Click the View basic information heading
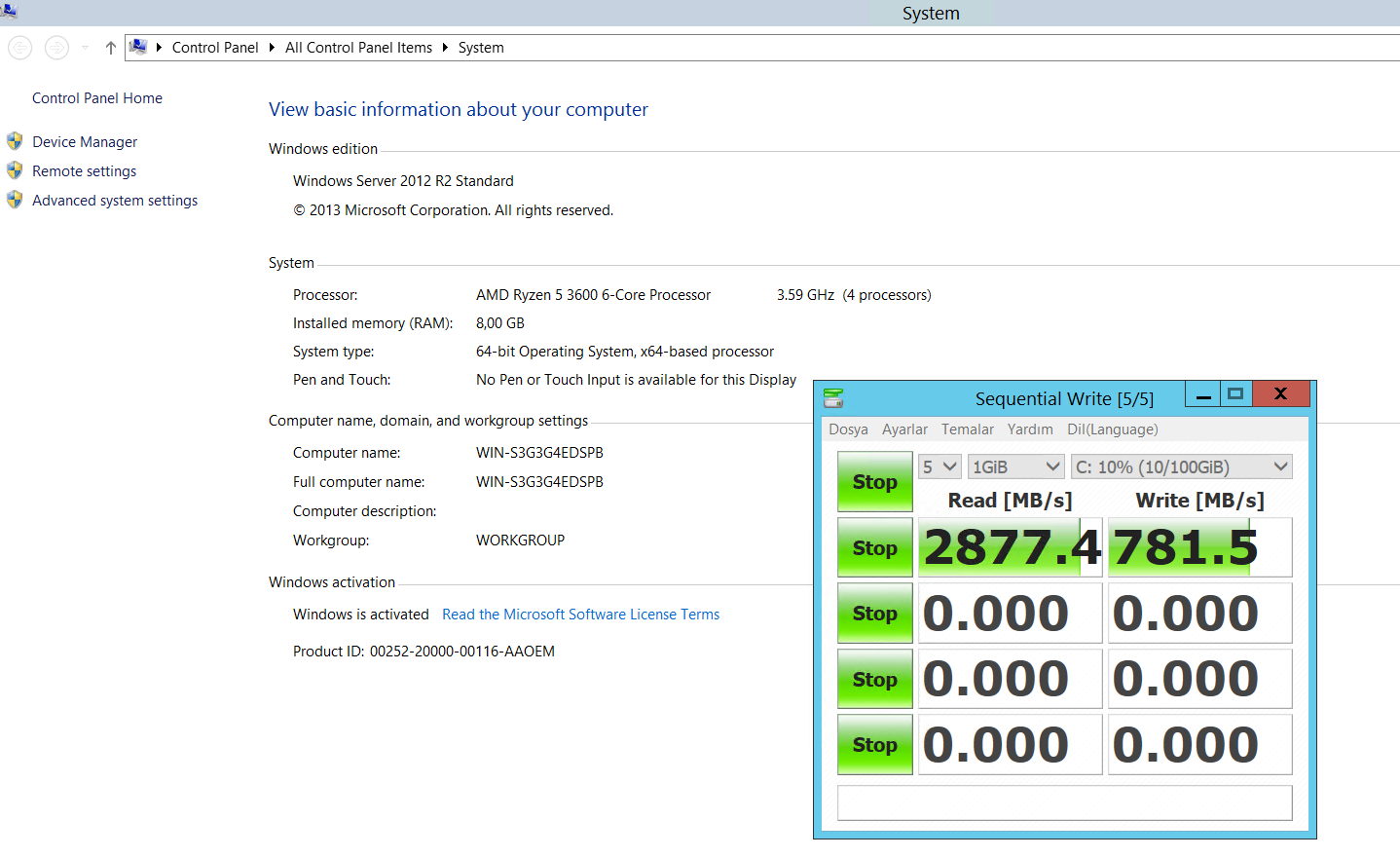This screenshot has width=1400, height=858. pos(459,109)
